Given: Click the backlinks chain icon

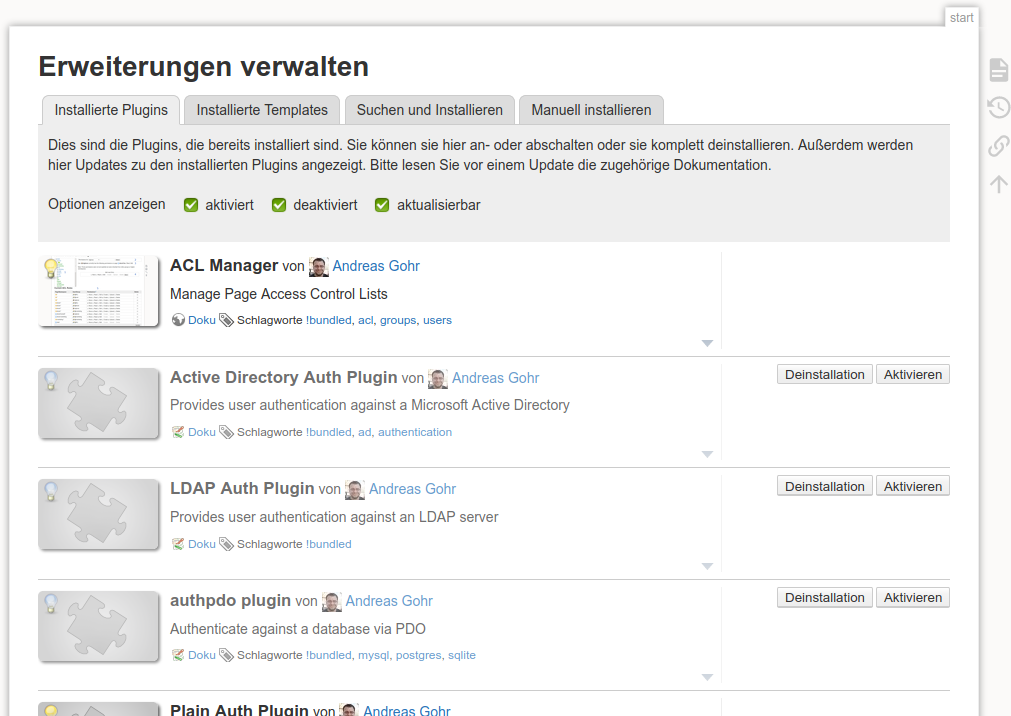Looking at the screenshot, I should 998,146.
